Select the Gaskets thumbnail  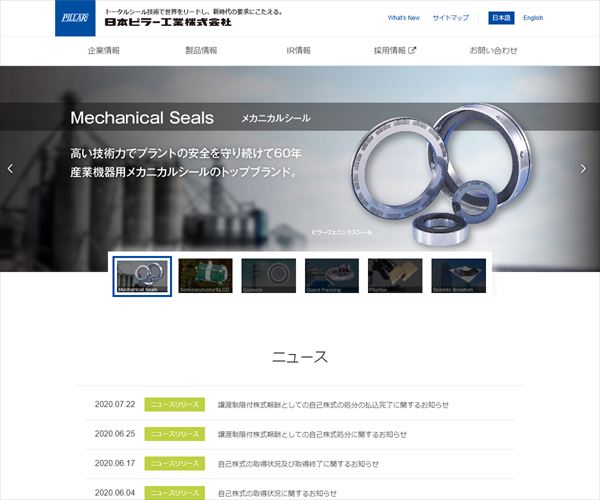point(269,276)
